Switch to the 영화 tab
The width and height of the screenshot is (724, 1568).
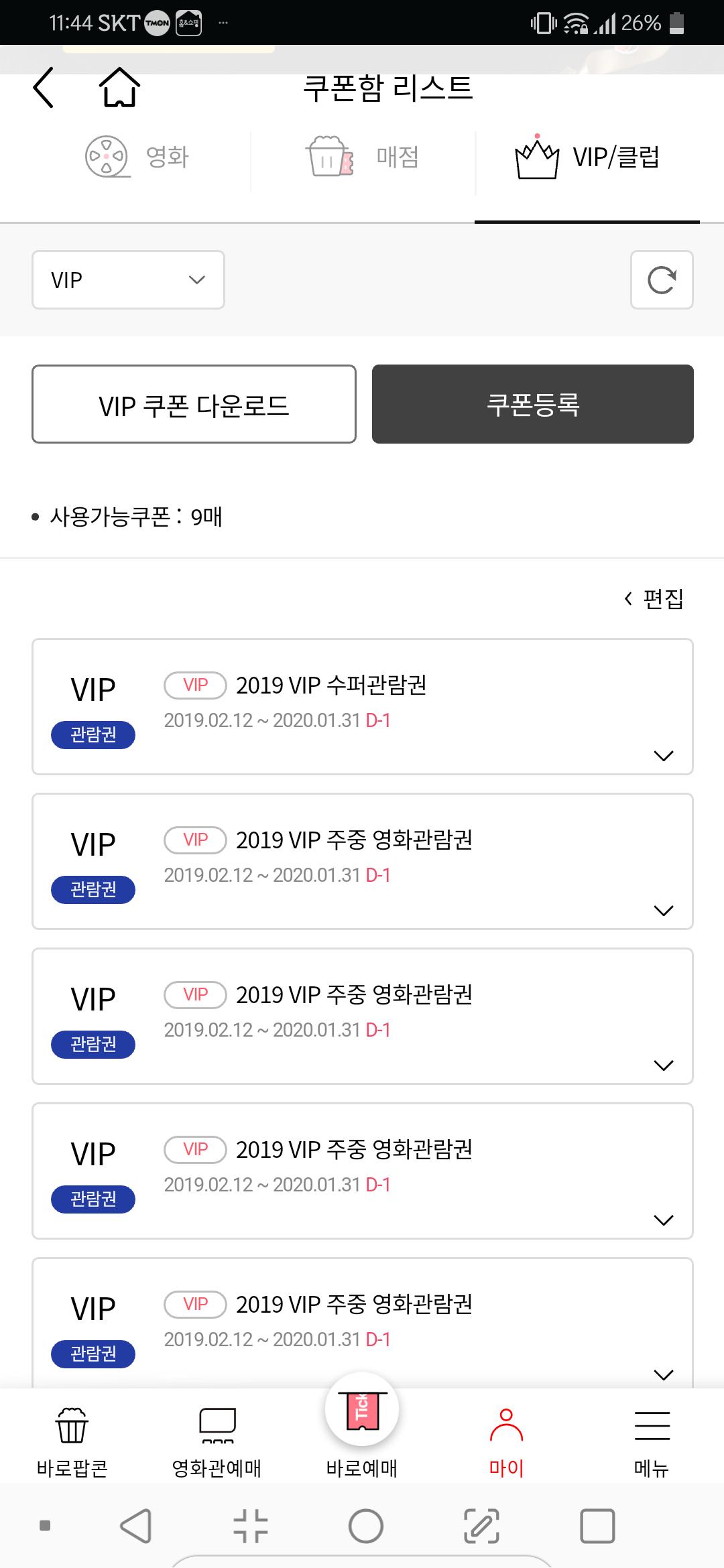137,157
